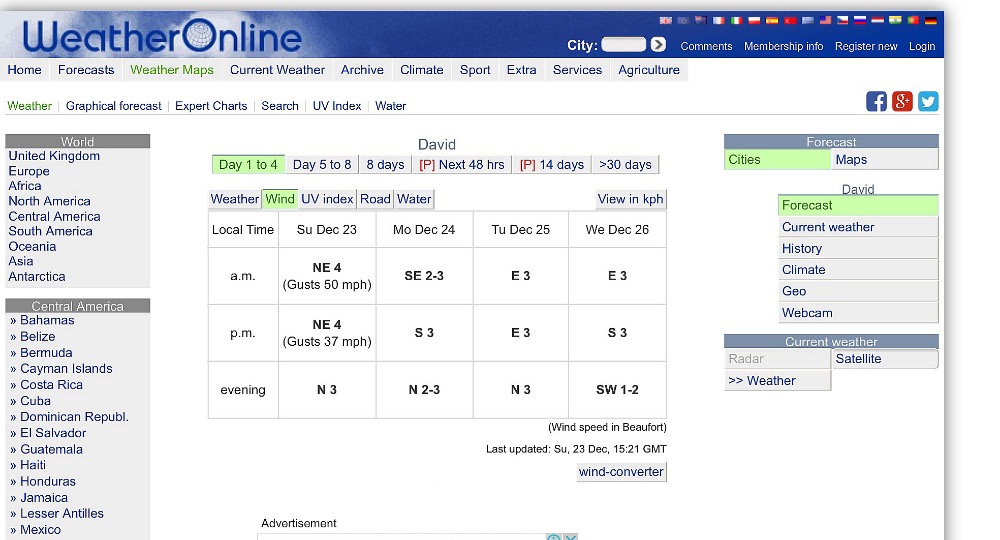The width and height of the screenshot is (1000, 540).
Task: Select the German flag language icon
Action: [930, 21]
